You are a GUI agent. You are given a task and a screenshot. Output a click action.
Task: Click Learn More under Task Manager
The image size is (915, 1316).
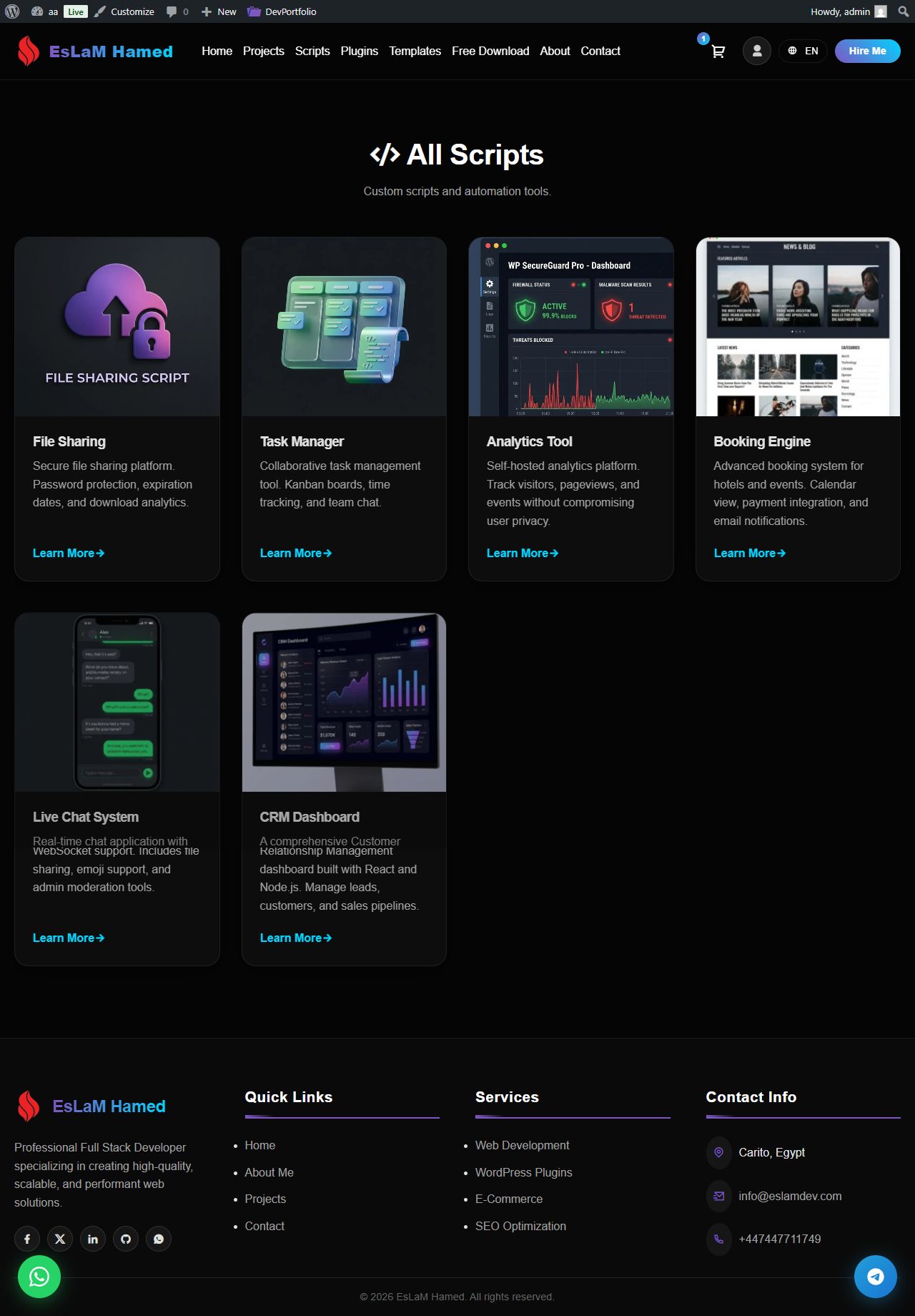pos(296,553)
